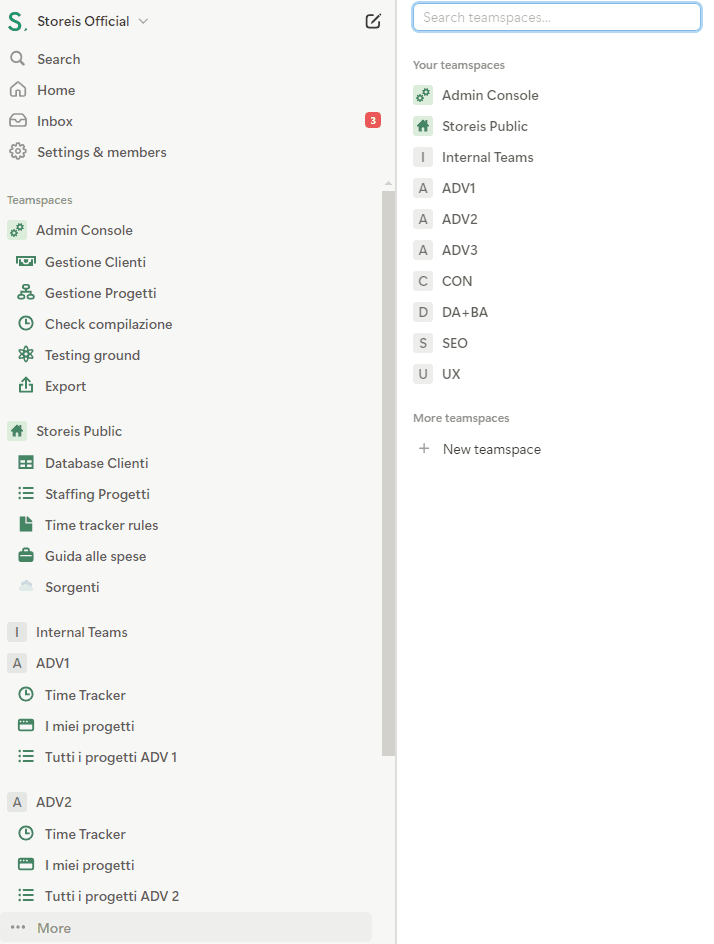Screen dimensions: 714x944
Task: Click the Teamspaces section header
Action: click(x=40, y=200)
